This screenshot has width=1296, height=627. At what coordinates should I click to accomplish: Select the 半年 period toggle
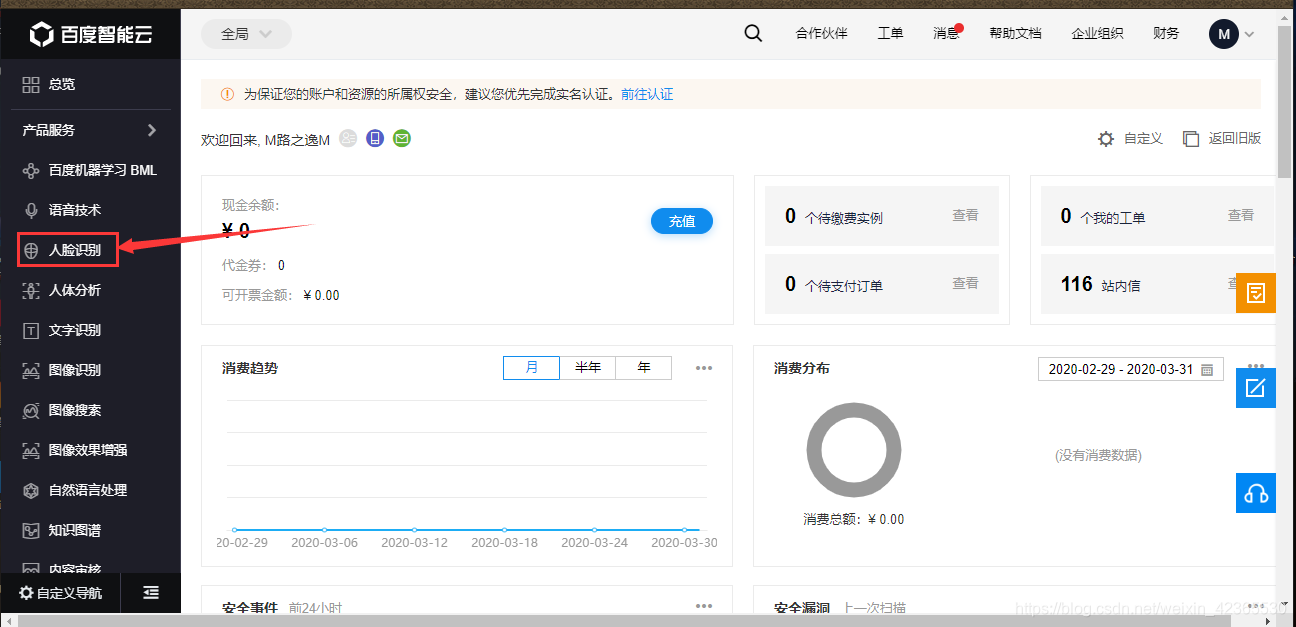click(x=588, y=368)
